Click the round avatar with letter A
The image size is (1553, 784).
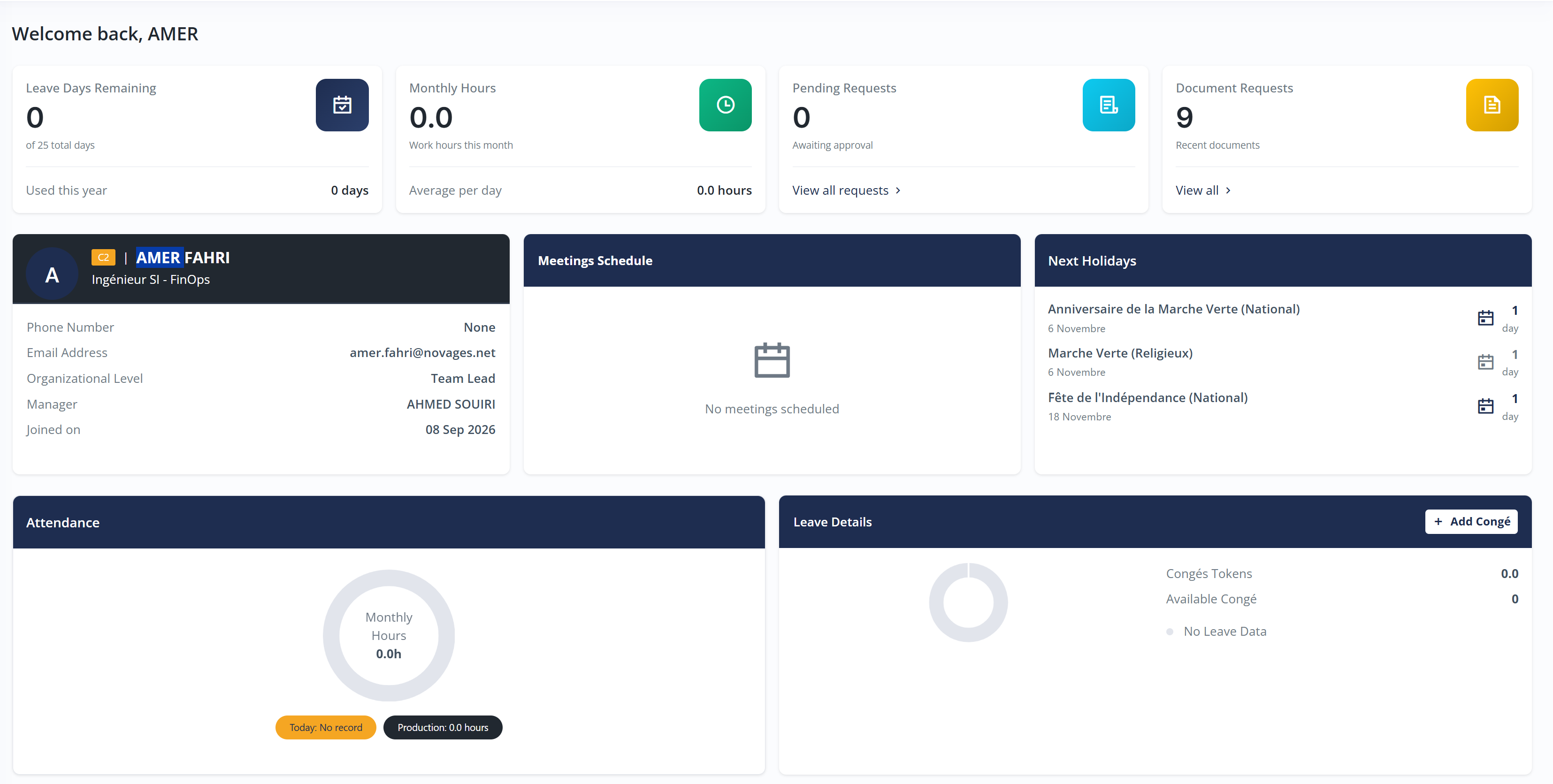52,274
